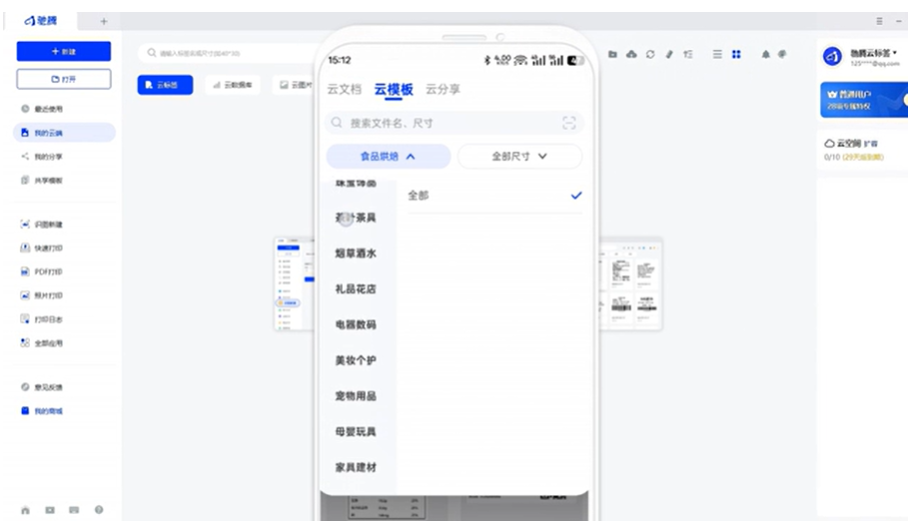The width and height of the screenshot is (911, 523).
Task: Select the blue 云标签 tab button
Action: coord(165,85)
